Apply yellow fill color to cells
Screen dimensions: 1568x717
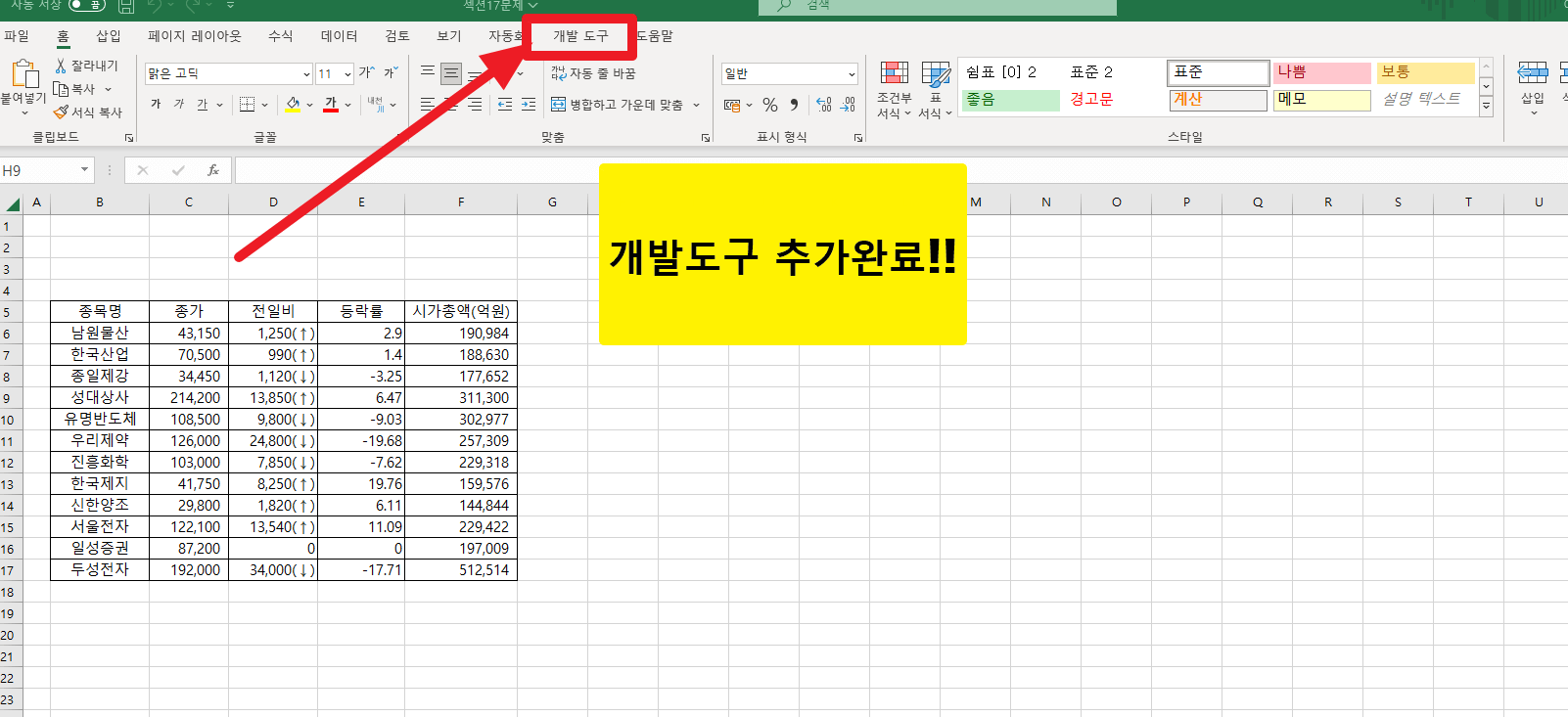tap(293, 105)
